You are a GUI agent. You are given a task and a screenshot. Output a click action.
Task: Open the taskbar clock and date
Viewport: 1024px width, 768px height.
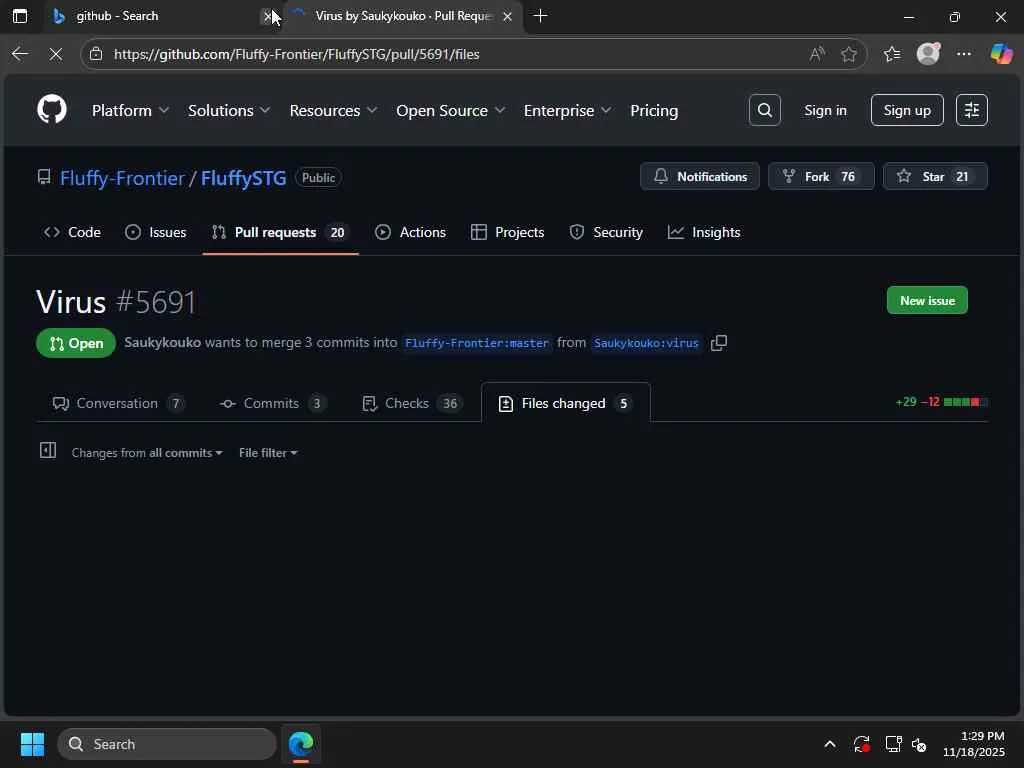[x=974, y=744]
